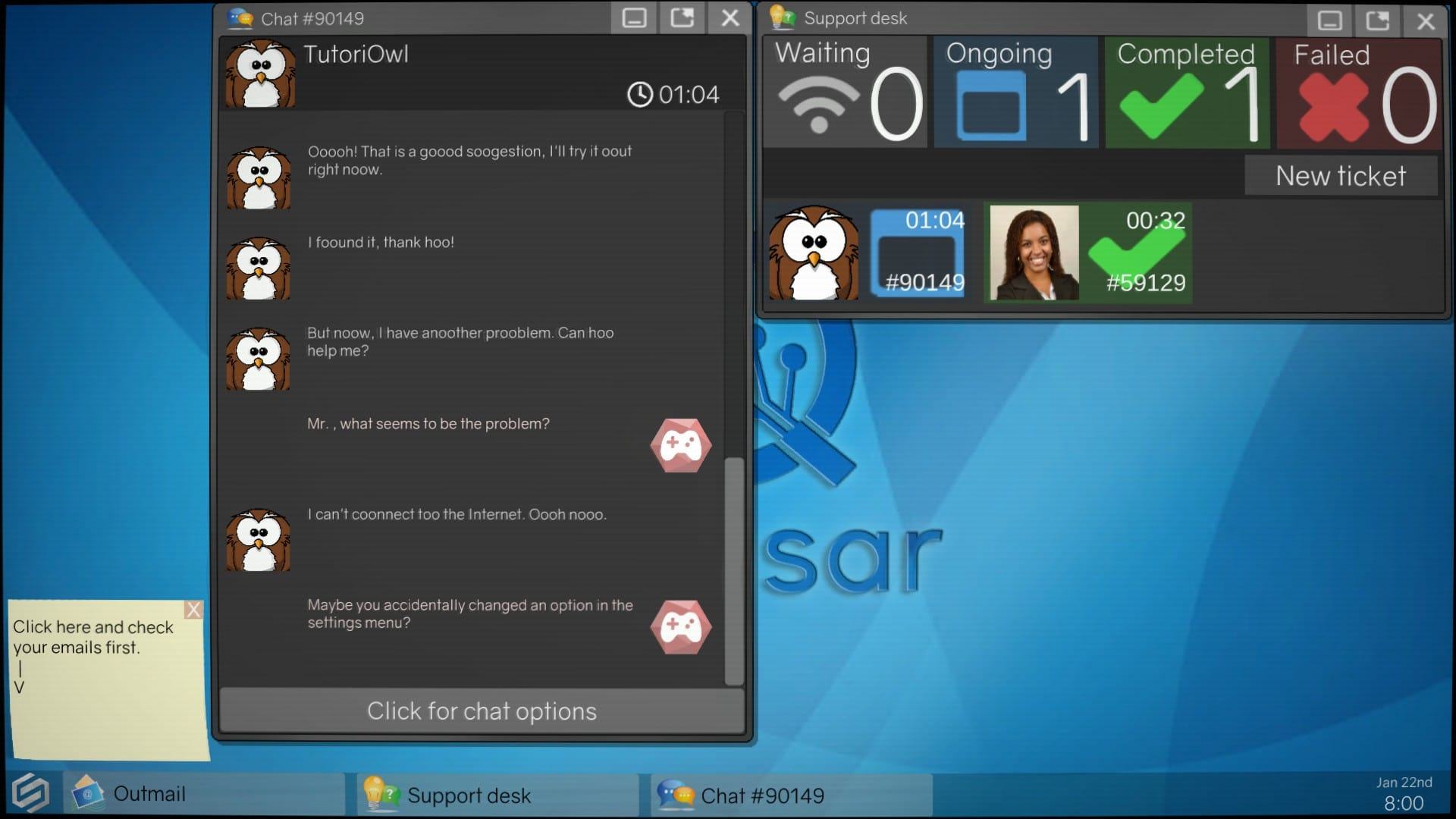Image resolution: width=1456 pixels, height=819 pixels.
Task: Switch to Chat #90149 in taskbar
Action: click(x=791, y=795)
